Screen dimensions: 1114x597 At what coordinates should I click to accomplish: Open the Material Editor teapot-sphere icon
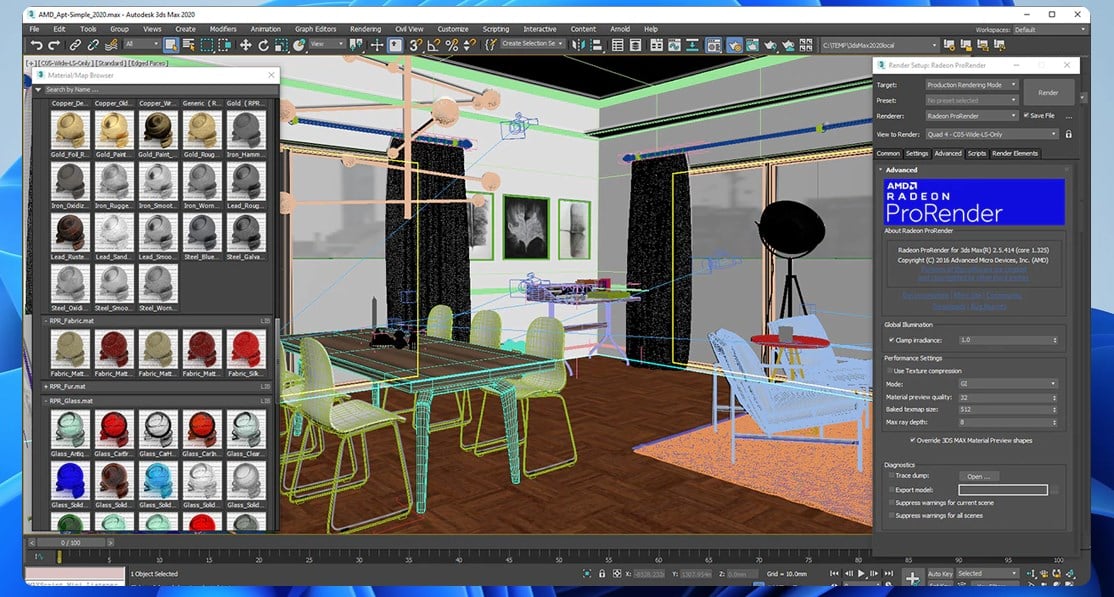pos(713,45)
